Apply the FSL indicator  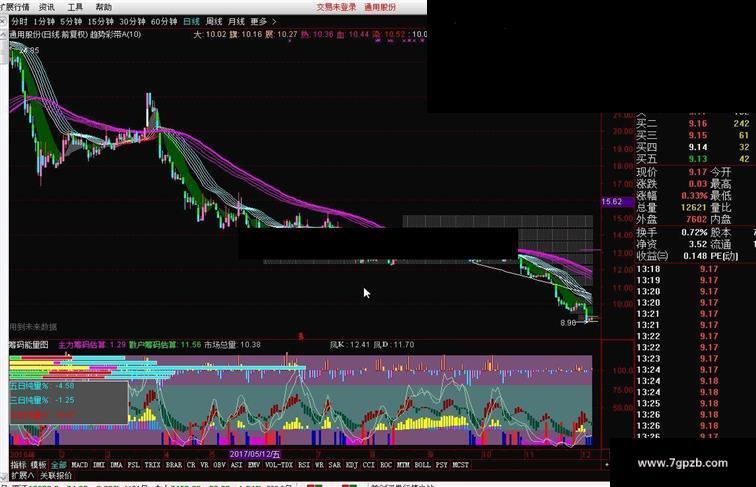(x=134, y=465)
